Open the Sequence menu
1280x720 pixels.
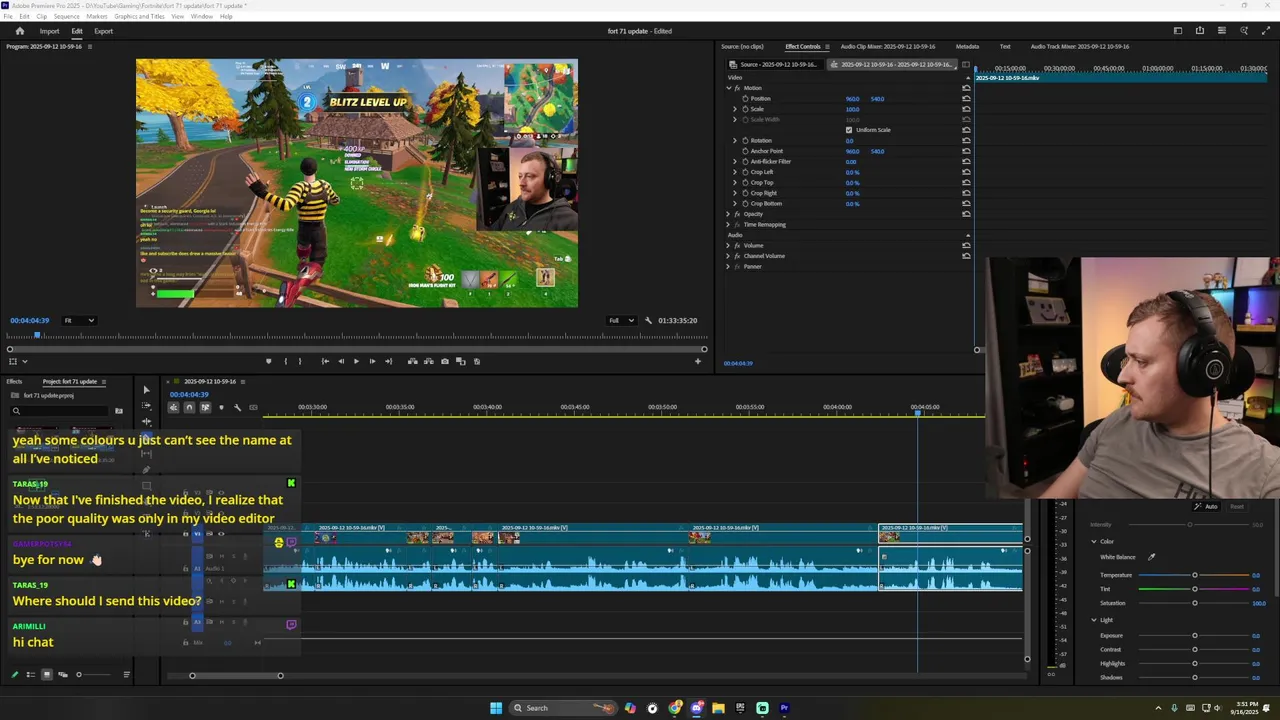pos(66,16)
